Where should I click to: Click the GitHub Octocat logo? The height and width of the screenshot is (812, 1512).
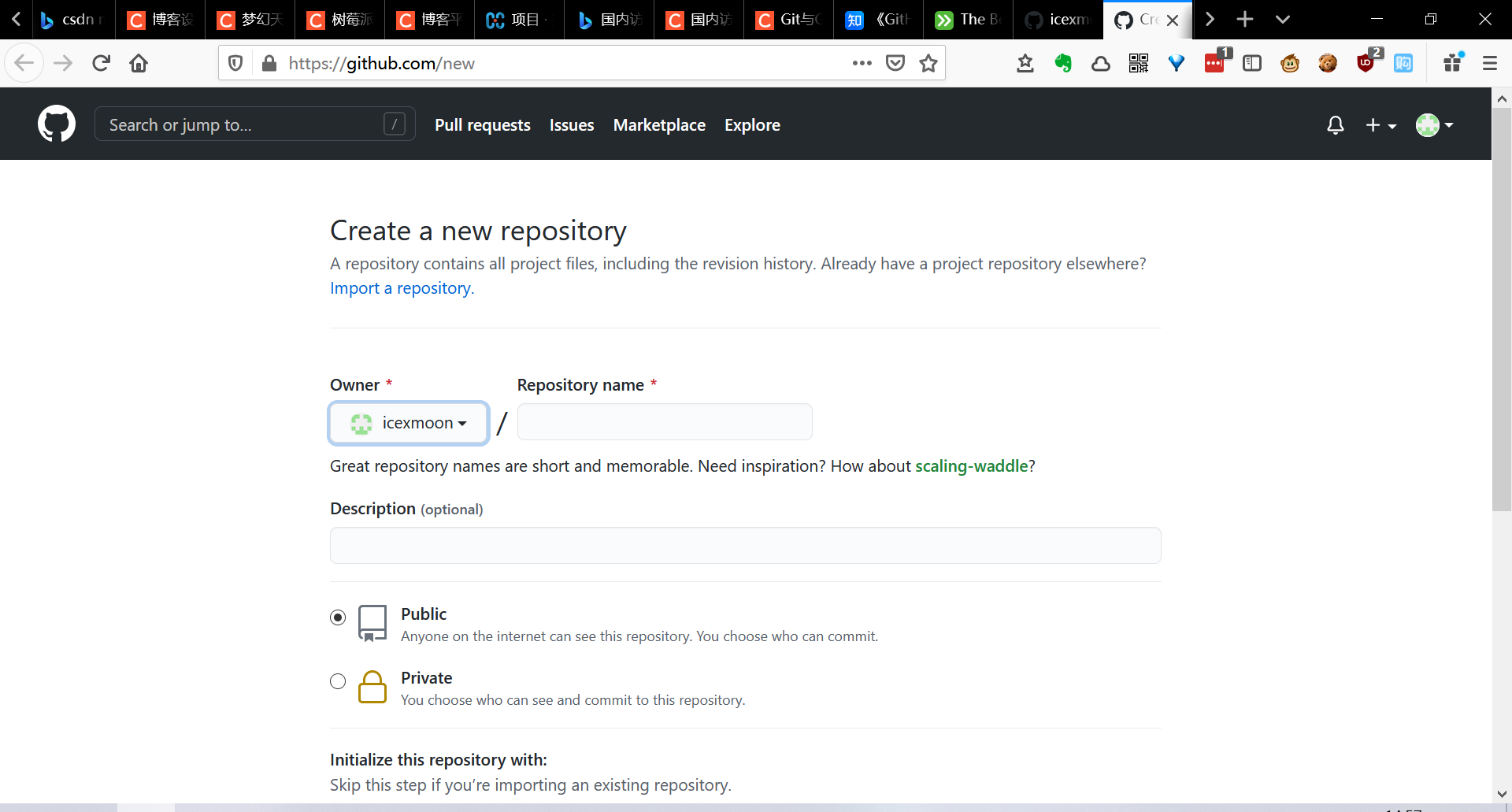click(x=57, y=124)
